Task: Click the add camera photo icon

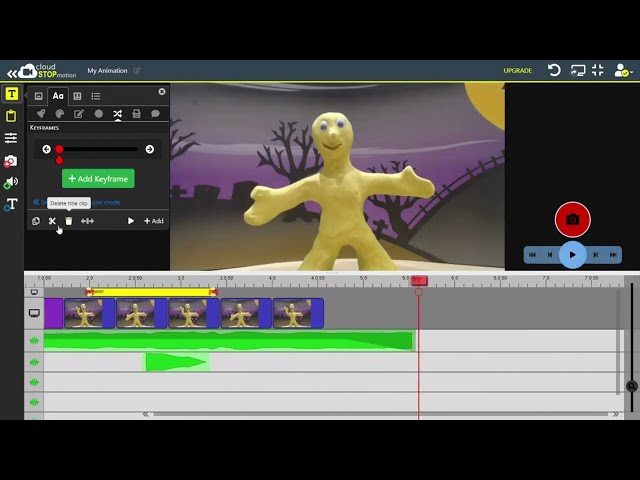Action: 10,161
